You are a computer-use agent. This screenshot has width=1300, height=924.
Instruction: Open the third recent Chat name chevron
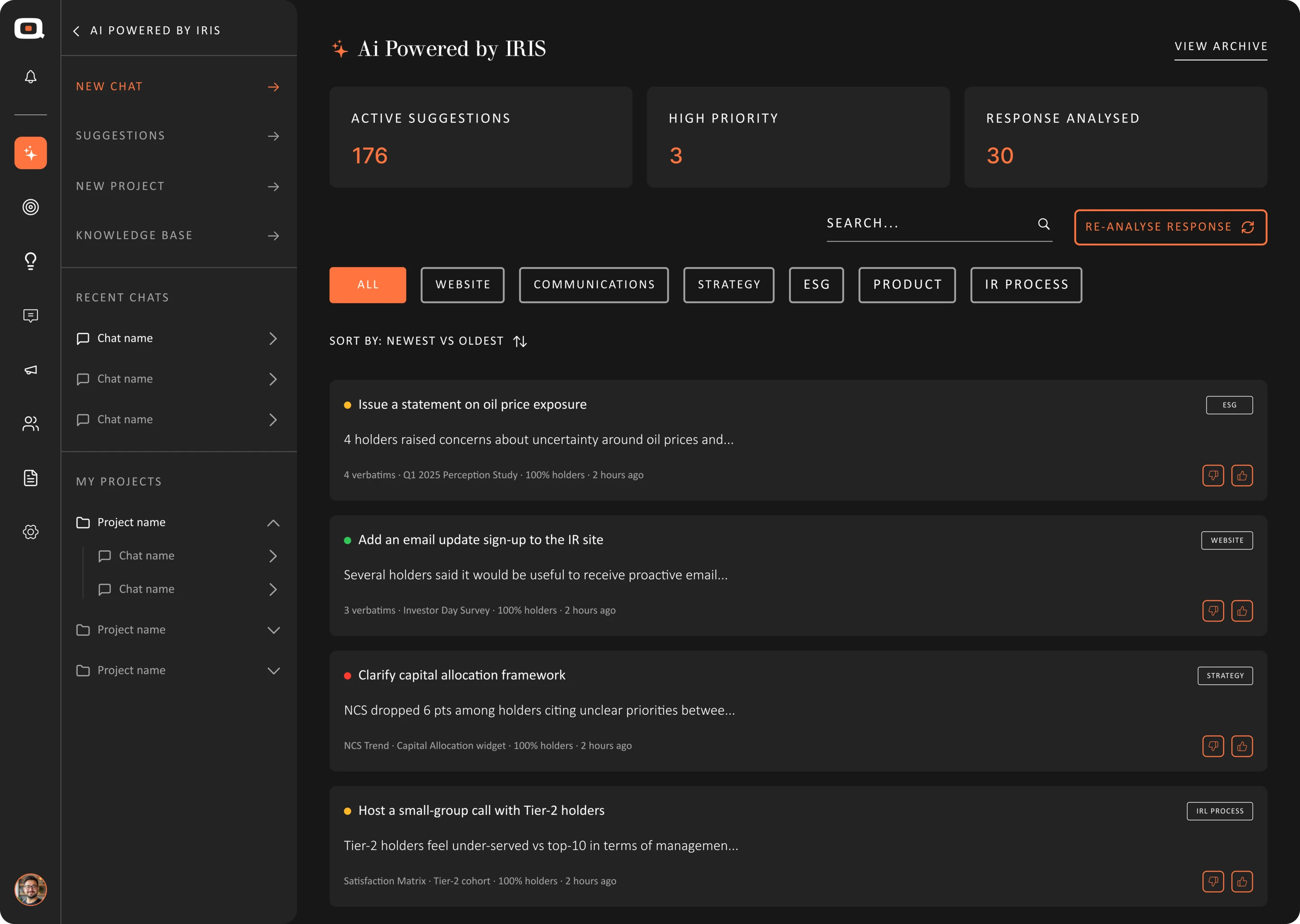point(273,419)
